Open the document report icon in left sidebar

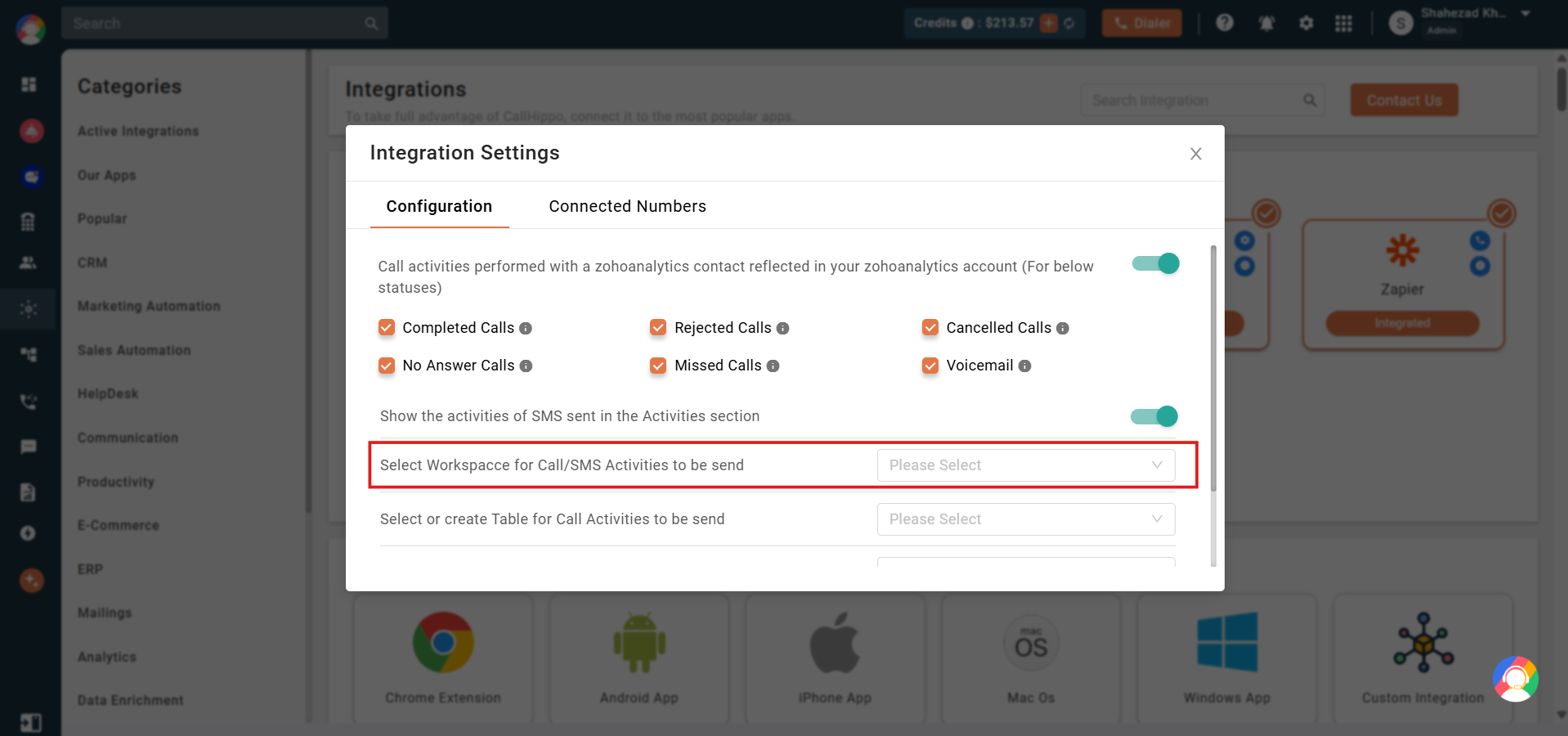click(x=29, y=491)
